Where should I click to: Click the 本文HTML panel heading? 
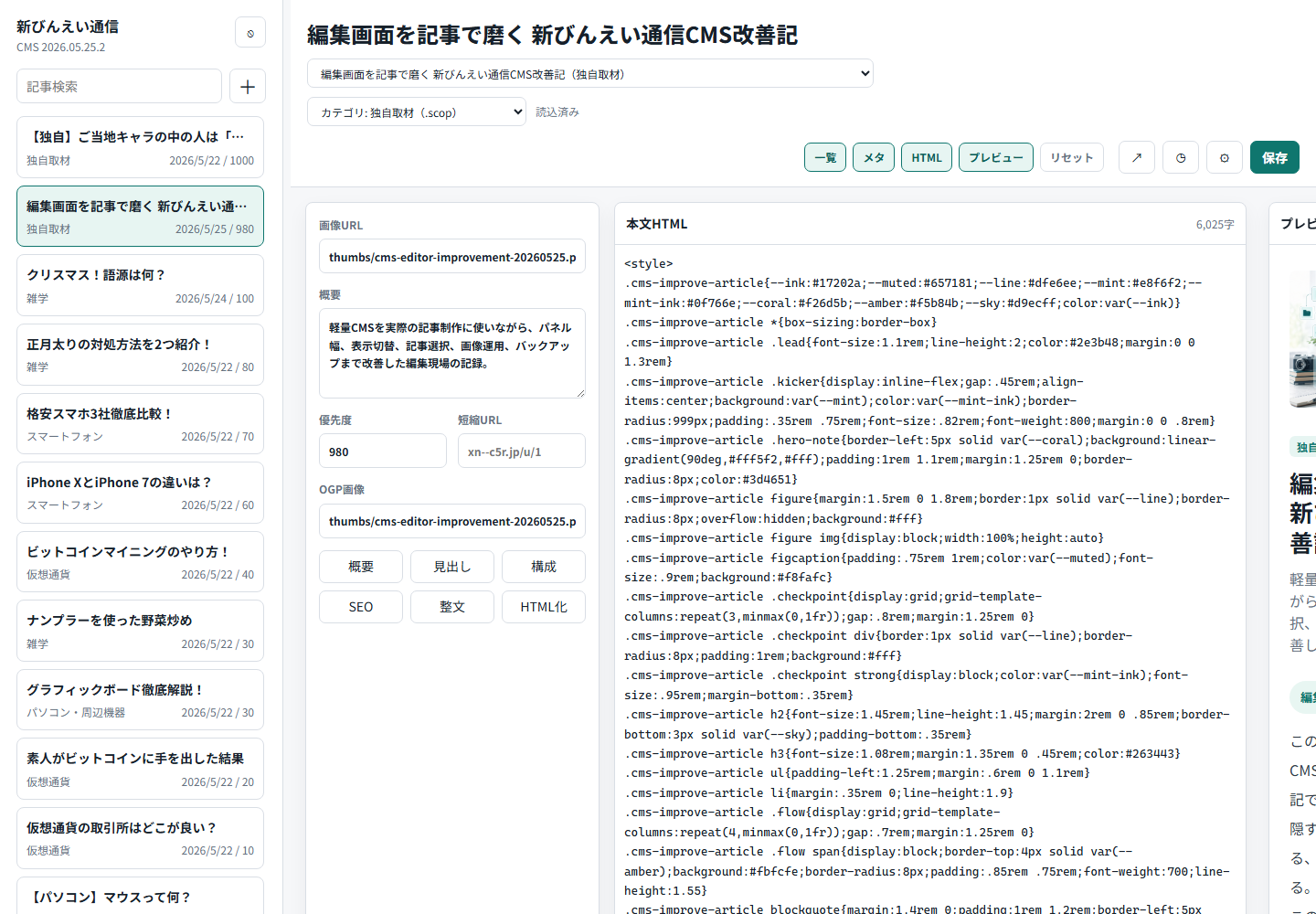(x=657, y=224)
